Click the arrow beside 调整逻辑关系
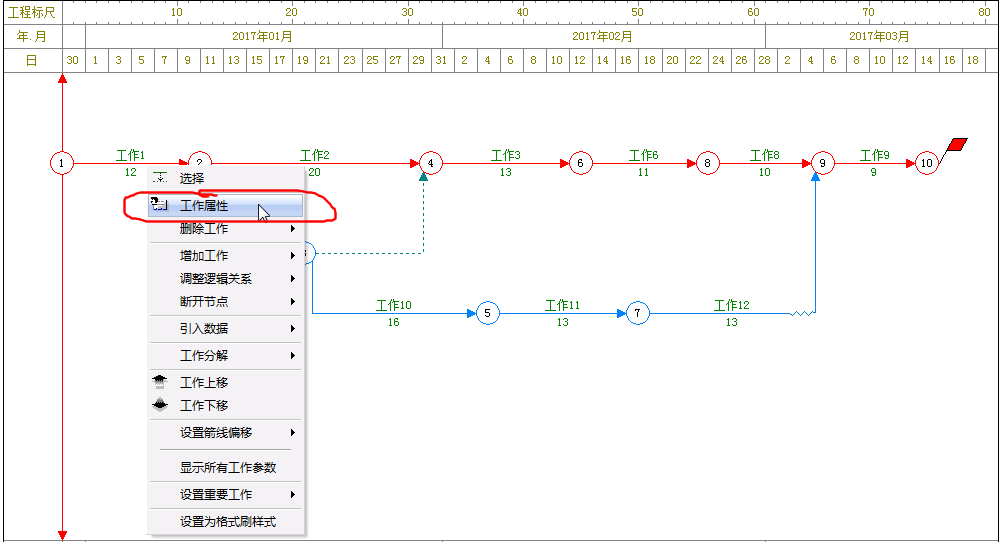1001x542 pixels. coord(292,278)
